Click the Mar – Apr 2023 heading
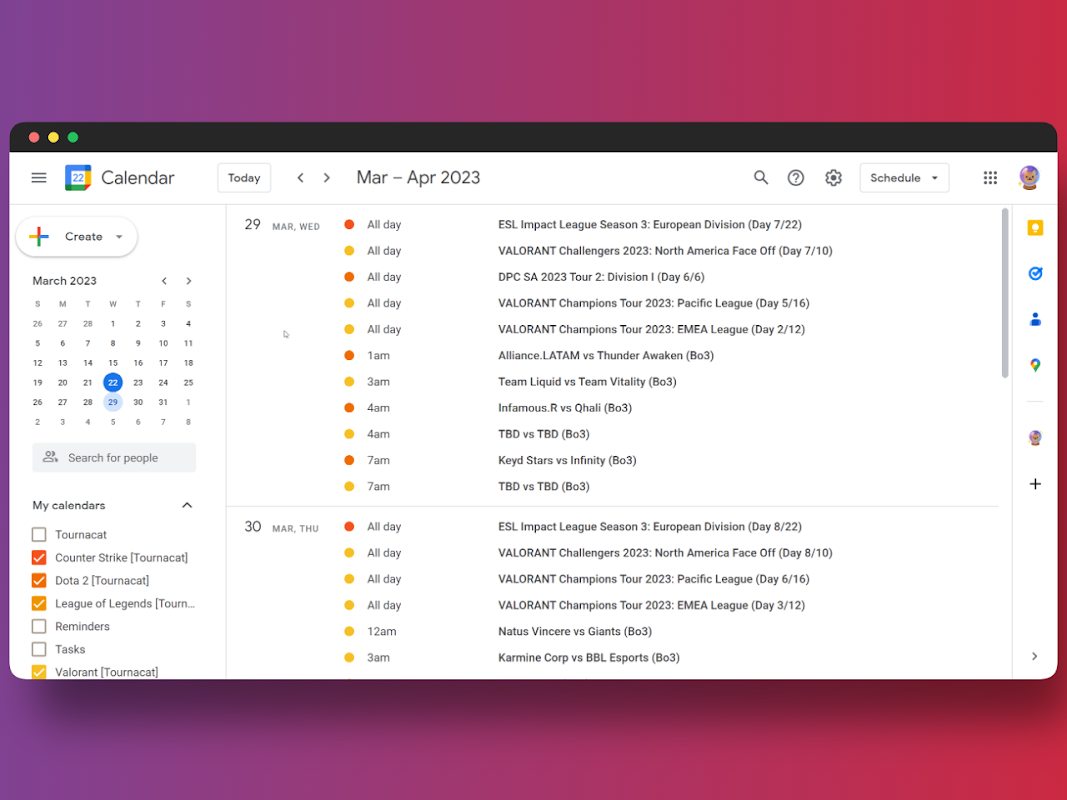1067x800 pixels. click(x=418, y=178)
